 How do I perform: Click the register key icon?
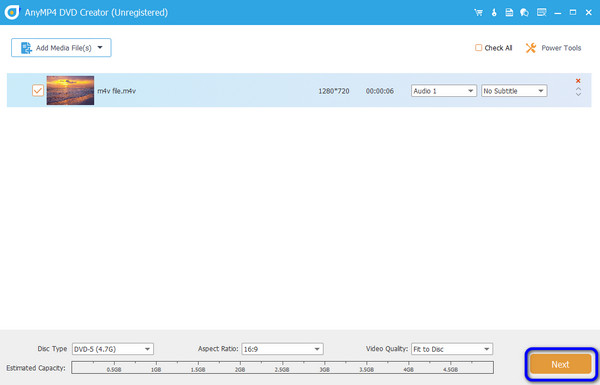coord(494,13)
